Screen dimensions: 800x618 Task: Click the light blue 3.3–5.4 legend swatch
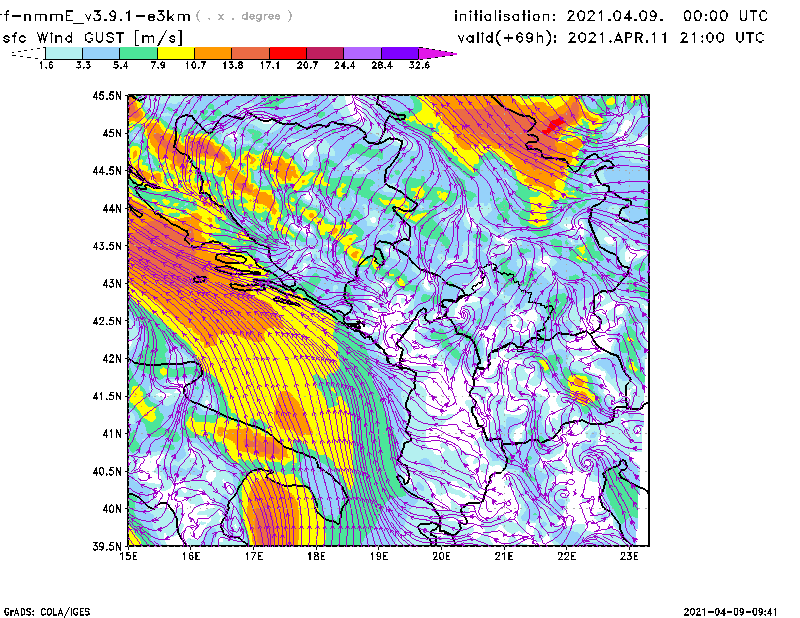(101, 53)
